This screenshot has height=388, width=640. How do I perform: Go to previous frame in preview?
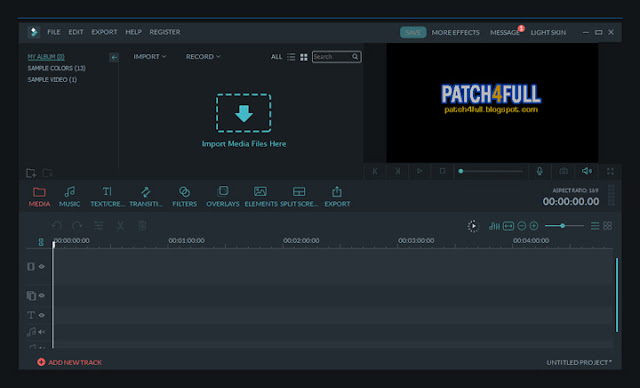[375, 171]
